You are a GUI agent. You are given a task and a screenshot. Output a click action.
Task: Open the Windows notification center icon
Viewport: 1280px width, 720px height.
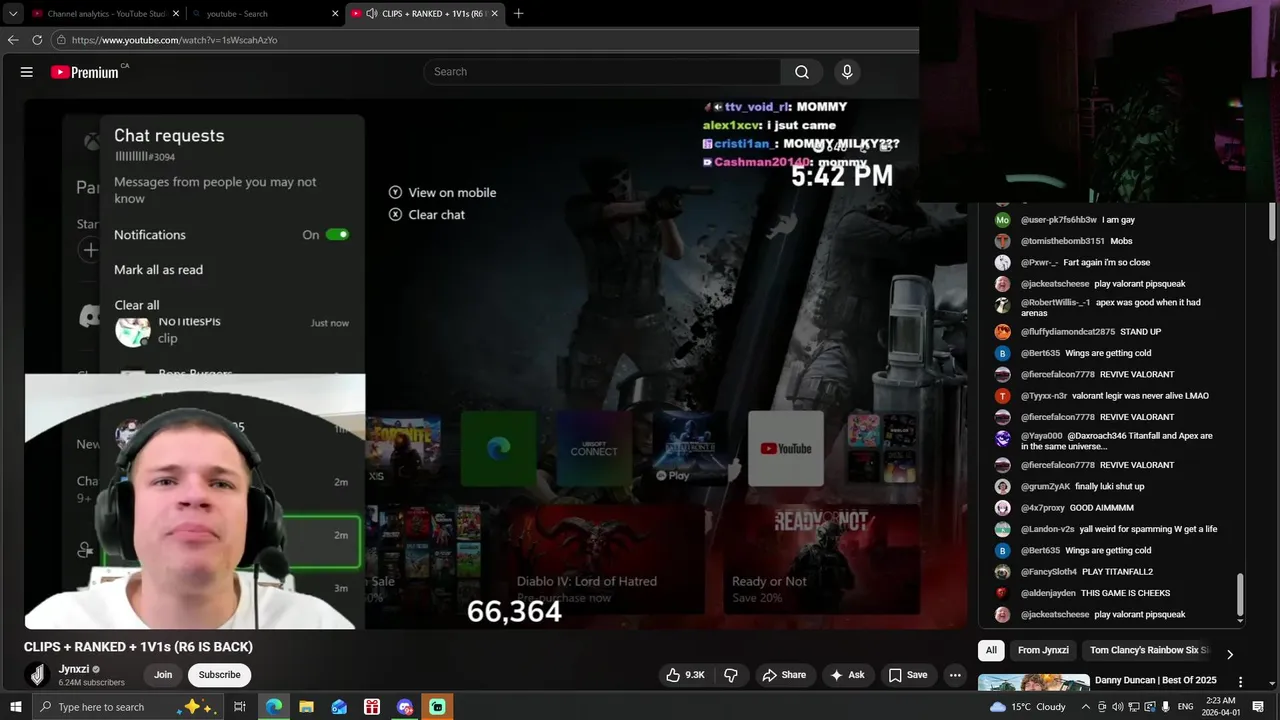pyautogui.click(x=1258, y=707)
